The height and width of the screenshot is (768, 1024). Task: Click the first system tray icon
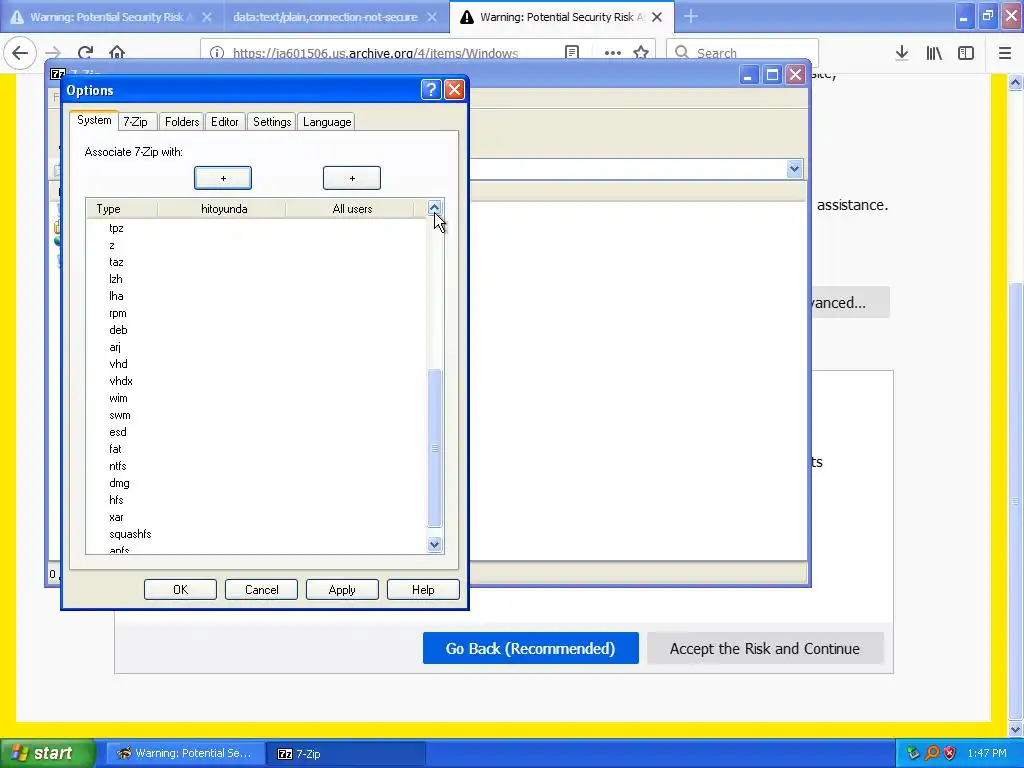[913, 753]
